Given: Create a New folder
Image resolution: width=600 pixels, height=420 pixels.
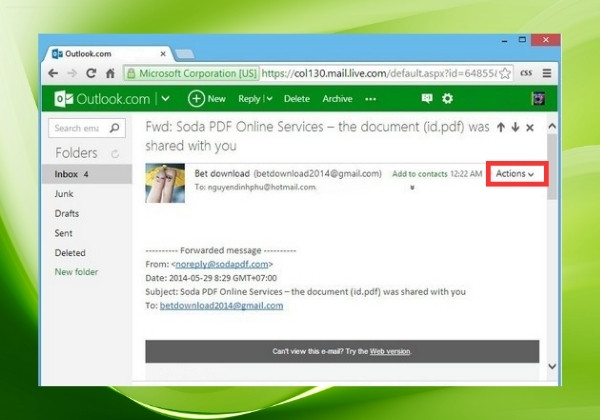Looking at the screenshot, I should [76, 272].
